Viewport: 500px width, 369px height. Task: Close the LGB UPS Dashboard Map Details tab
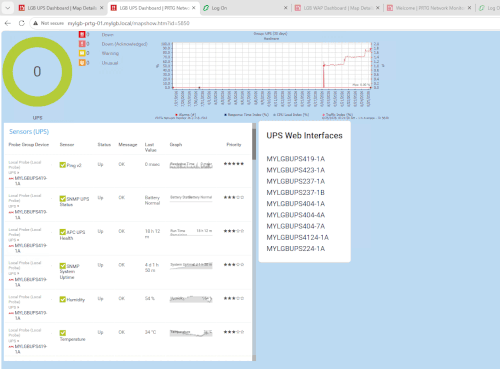click(x=102, y=8)
